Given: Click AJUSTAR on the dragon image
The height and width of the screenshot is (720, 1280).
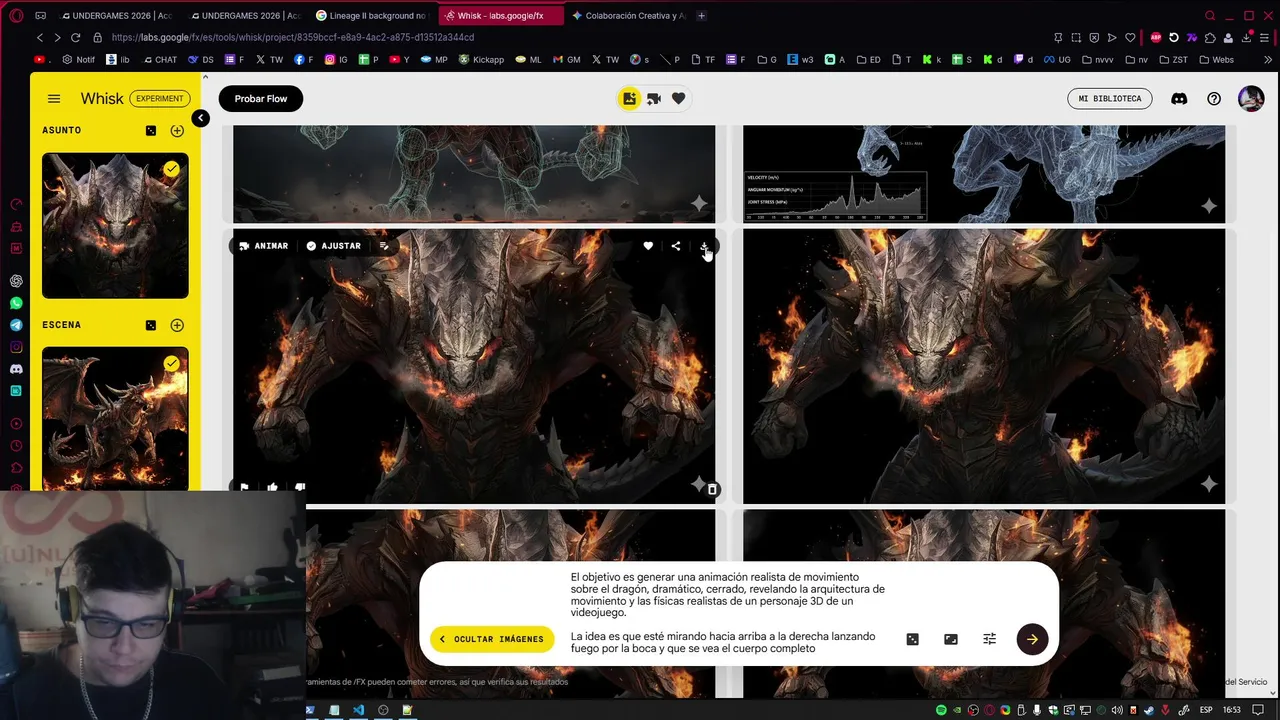Looking at the screenshot, I should coord(334,246).
